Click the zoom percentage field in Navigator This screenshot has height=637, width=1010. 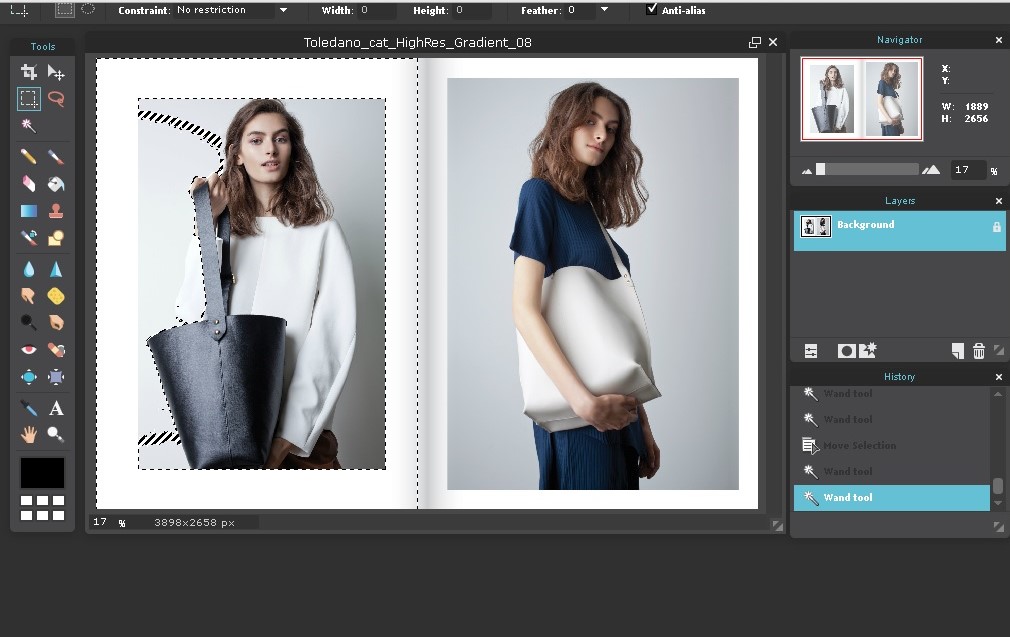967,169
